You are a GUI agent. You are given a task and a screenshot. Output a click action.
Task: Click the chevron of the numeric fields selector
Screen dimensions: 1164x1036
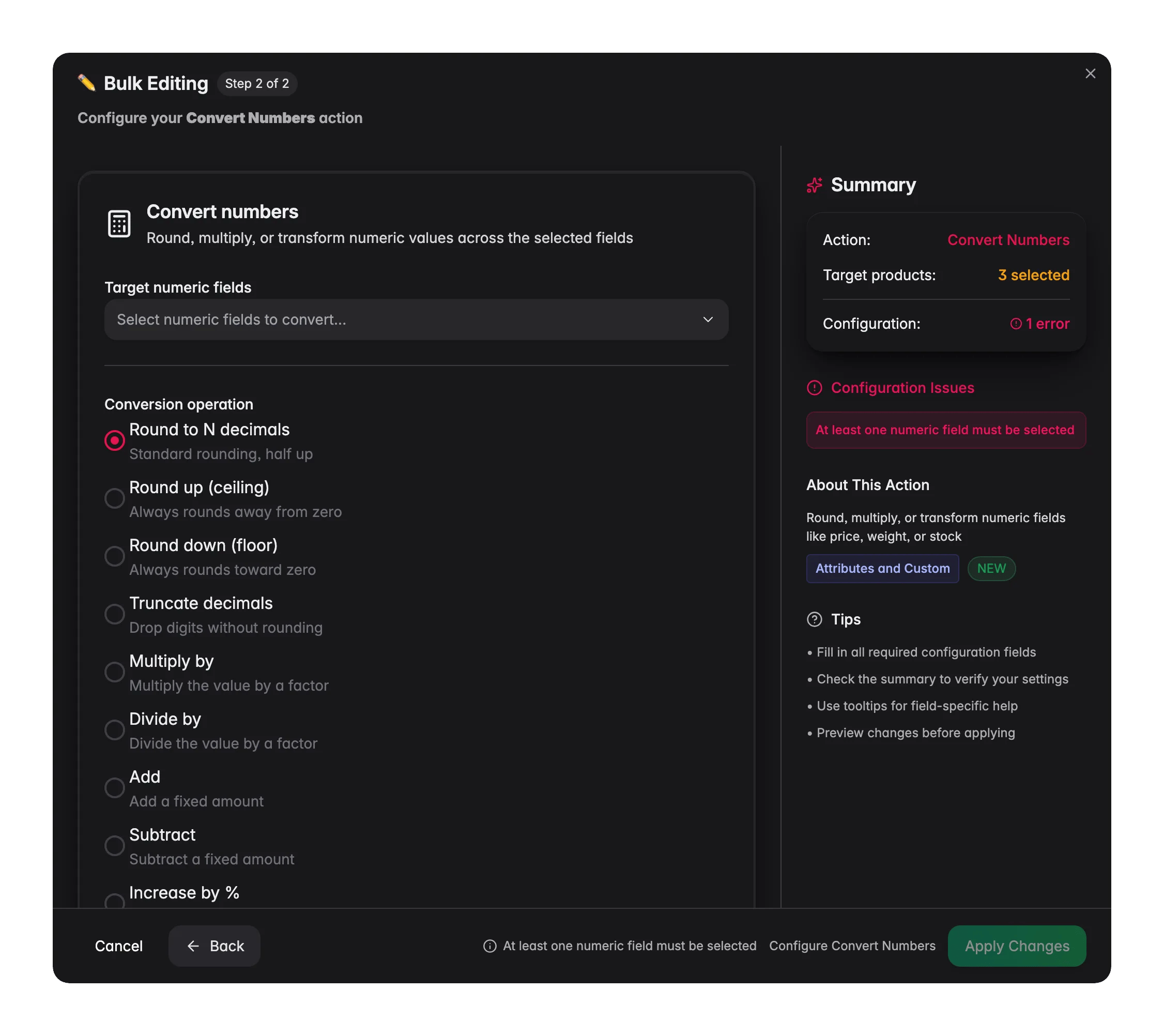point(708,319)
